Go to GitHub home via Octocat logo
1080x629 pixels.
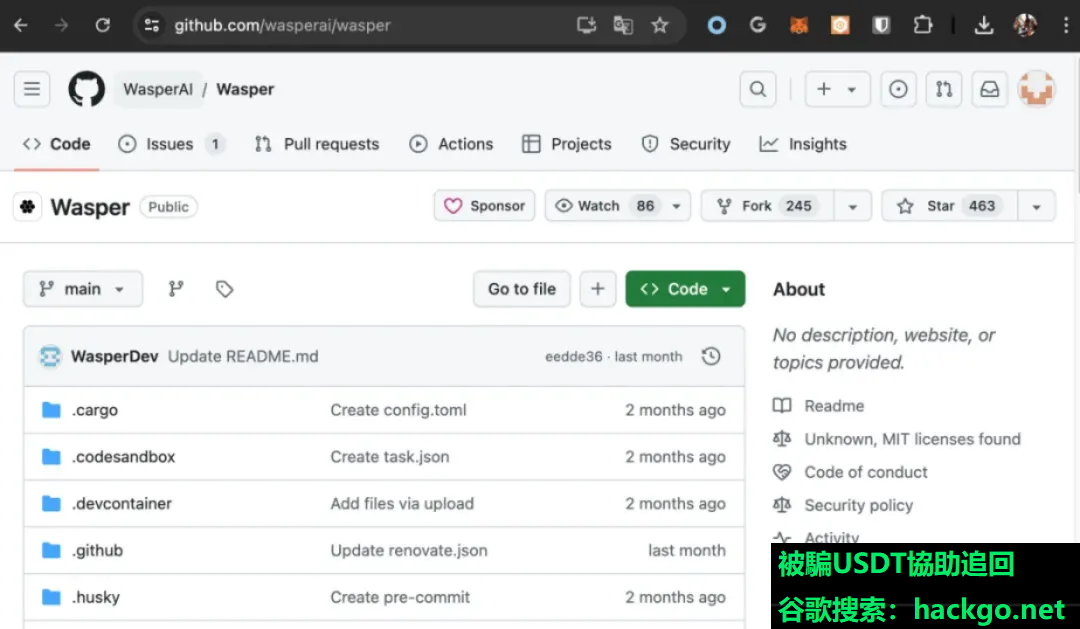click(x=87, y=89)
